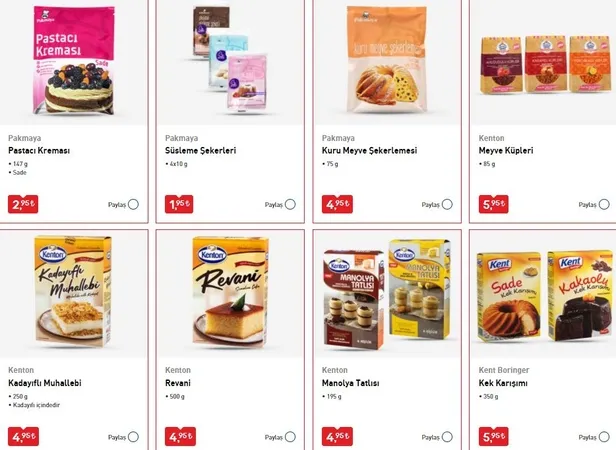Image resolution: width=616 pixels, height=450 pixels.
Task: Select Paylaş radio for Meyve Küpleri
Action: click(604, 204)
